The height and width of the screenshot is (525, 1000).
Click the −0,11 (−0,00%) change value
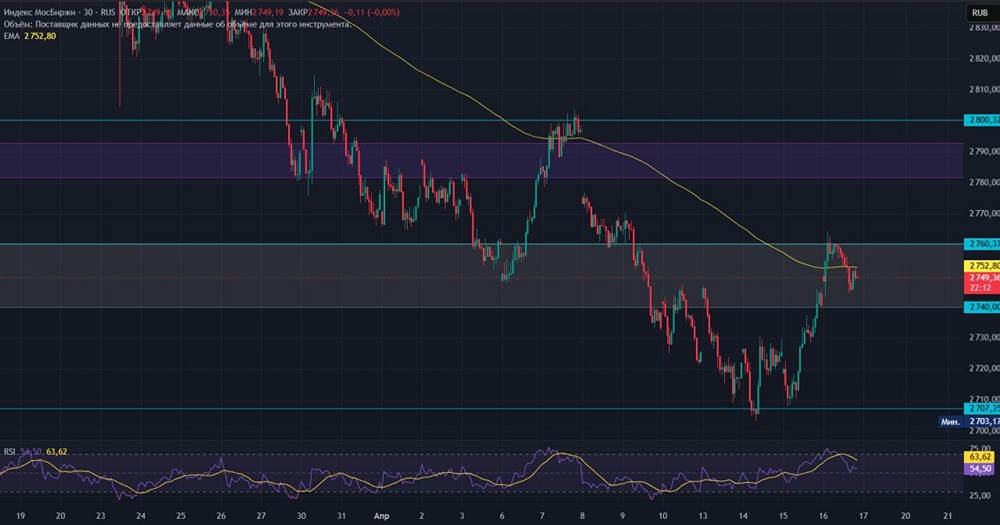(x=371, y=12)
